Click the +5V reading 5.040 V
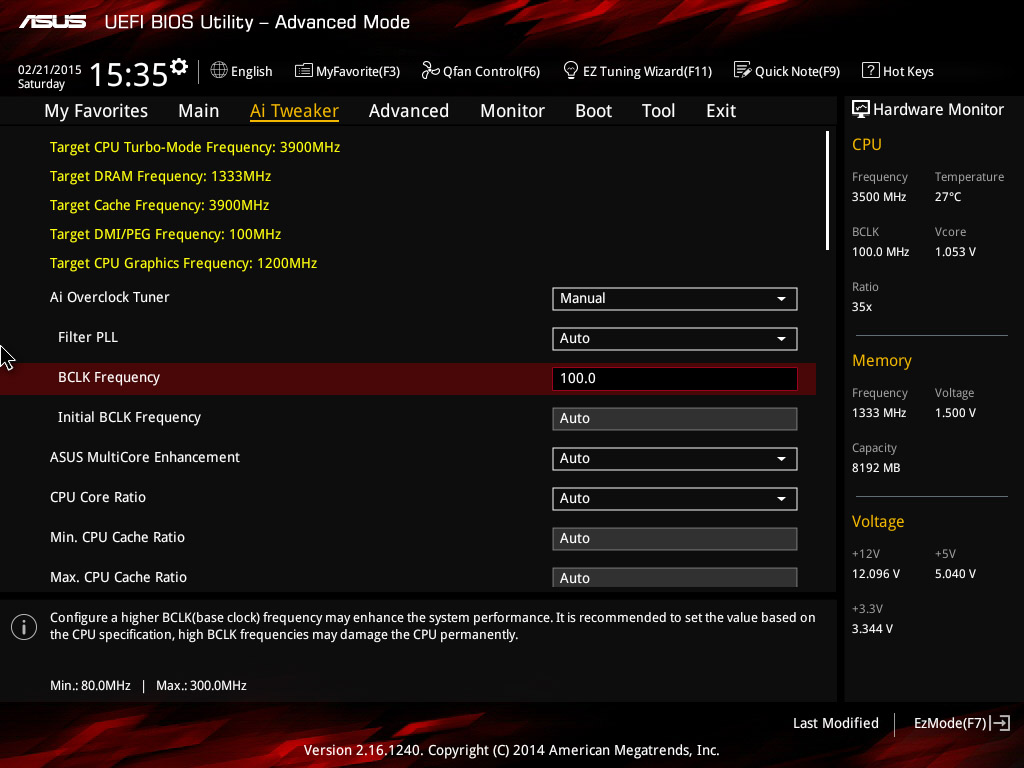The image size is (1024, 768). tap(955, 573)
